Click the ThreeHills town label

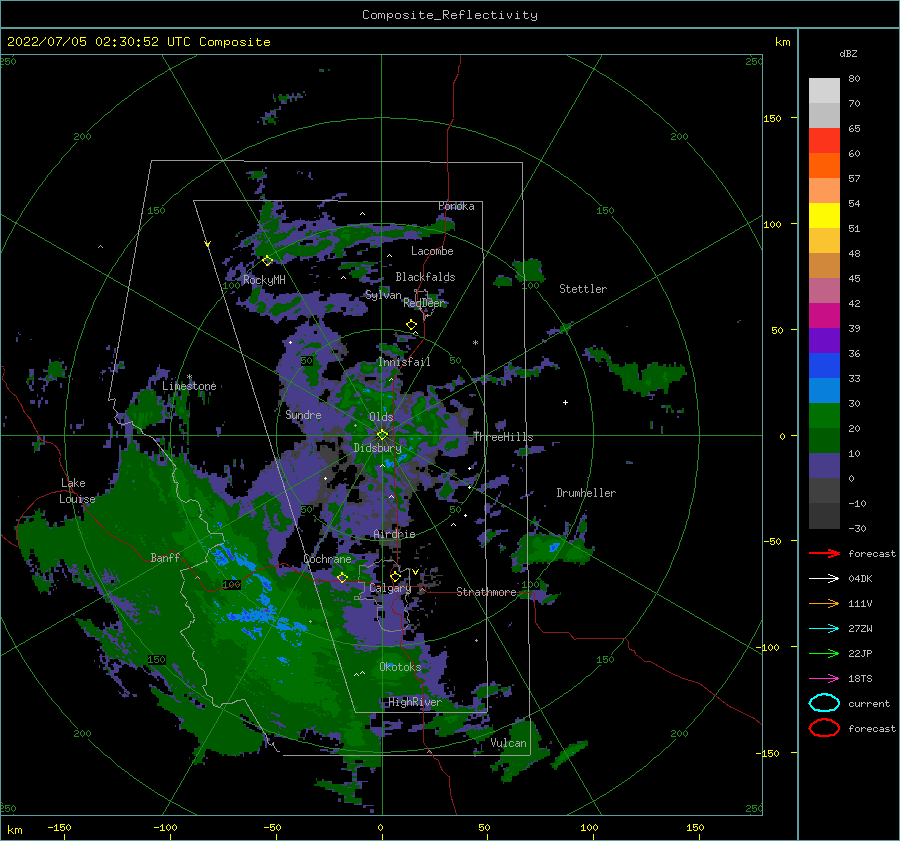pos(503,437)
